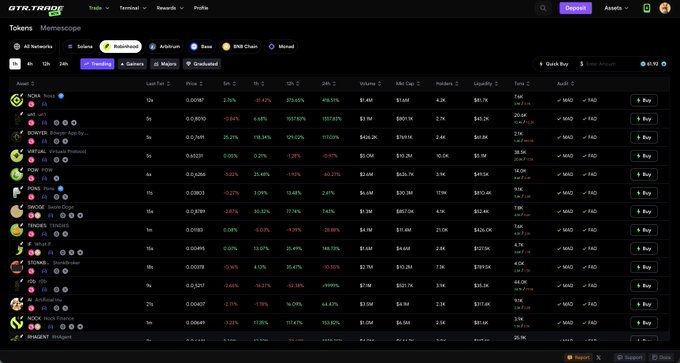Click Buy in the NOCK row
Screen dimensions: 680x363
coord(644,323)
